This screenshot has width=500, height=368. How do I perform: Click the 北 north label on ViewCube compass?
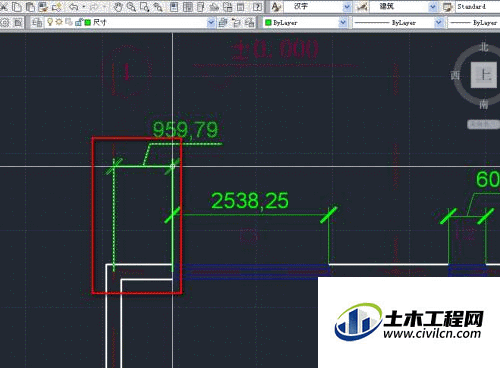pyautogui.click(x=484, y=47)
